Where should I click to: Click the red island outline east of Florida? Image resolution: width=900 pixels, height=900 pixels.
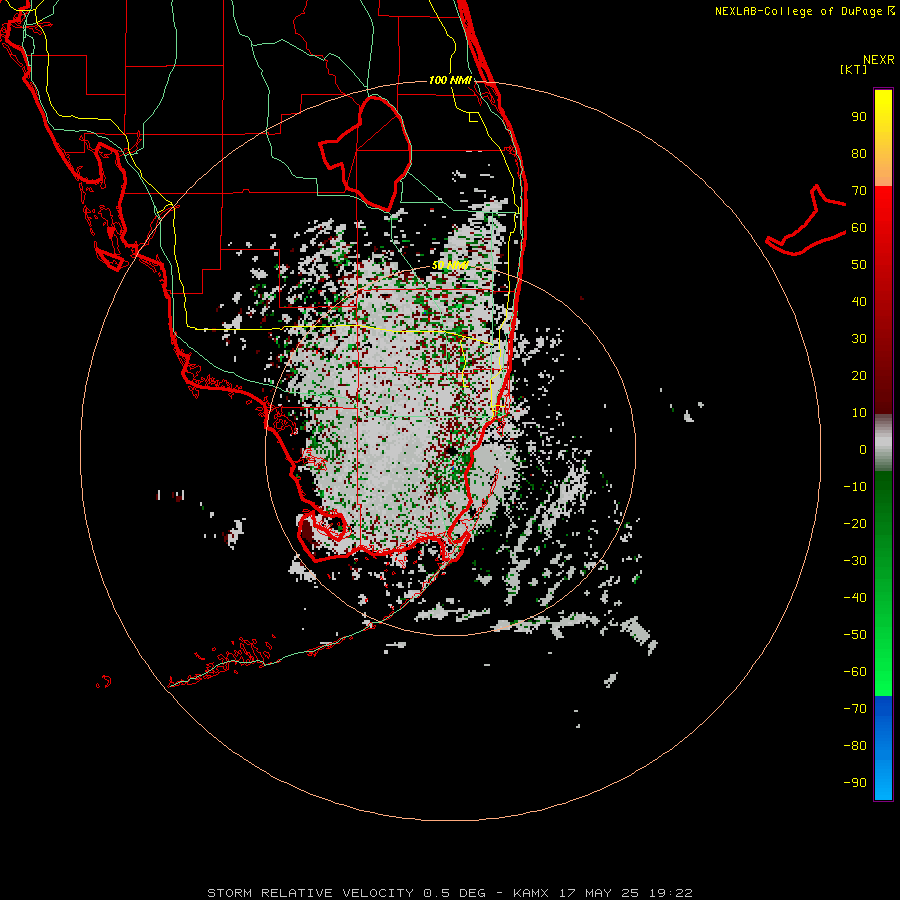pos(806,221)
